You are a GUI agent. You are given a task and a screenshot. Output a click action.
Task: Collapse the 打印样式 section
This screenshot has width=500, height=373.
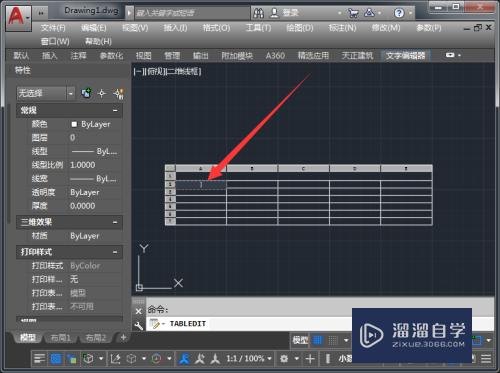(x=115, y=252)
